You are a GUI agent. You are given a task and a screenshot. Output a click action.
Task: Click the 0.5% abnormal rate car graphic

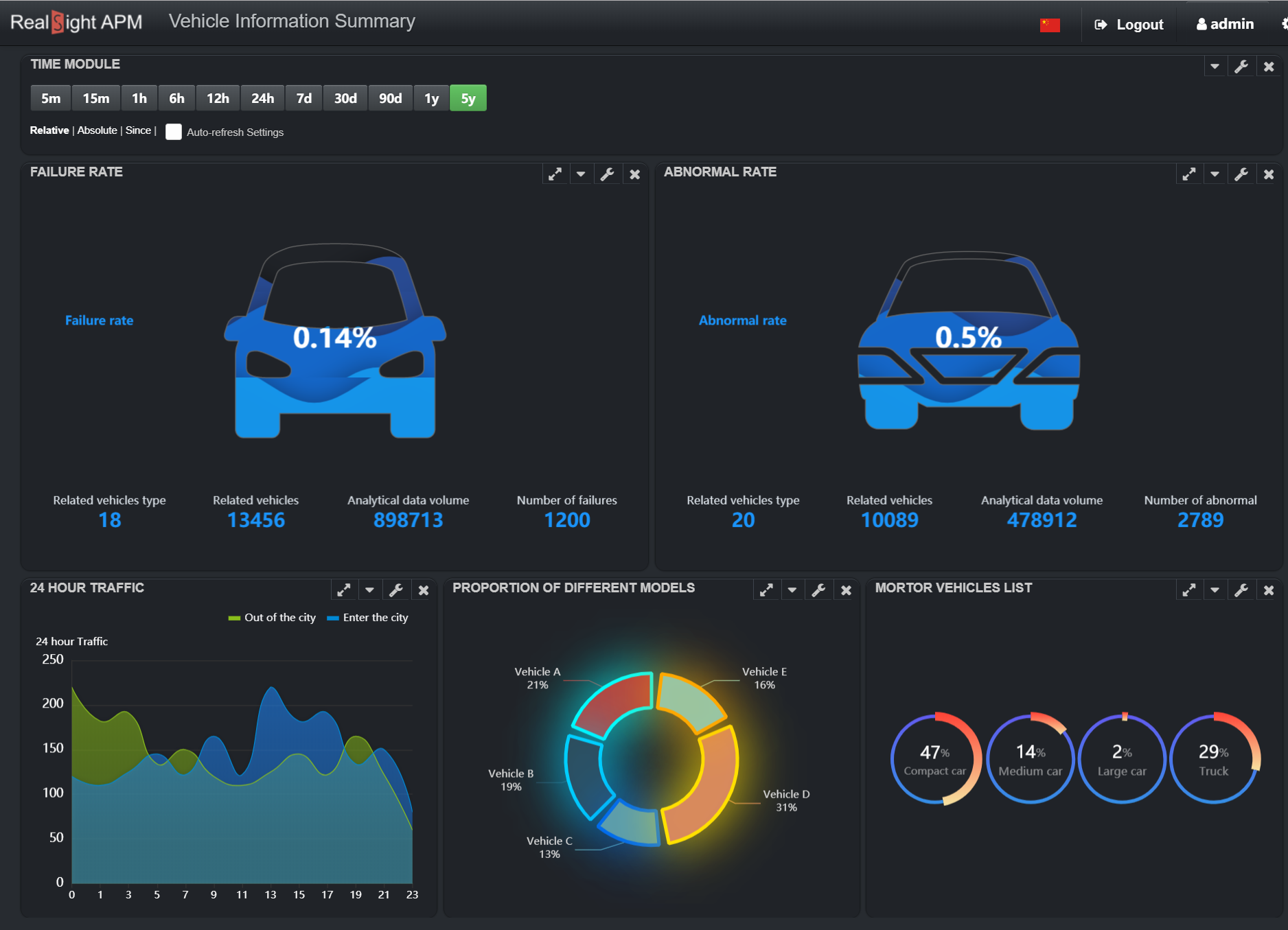point(969,340)
